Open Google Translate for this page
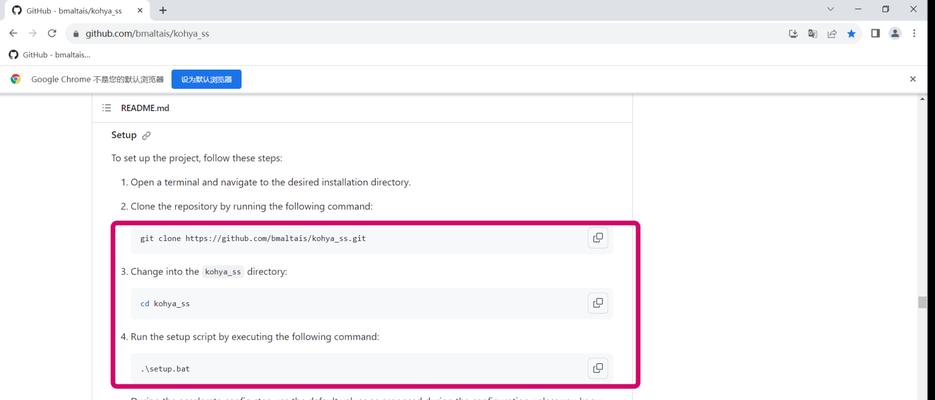The width and height of the screenshot is (935, 400). coord(812,34)
